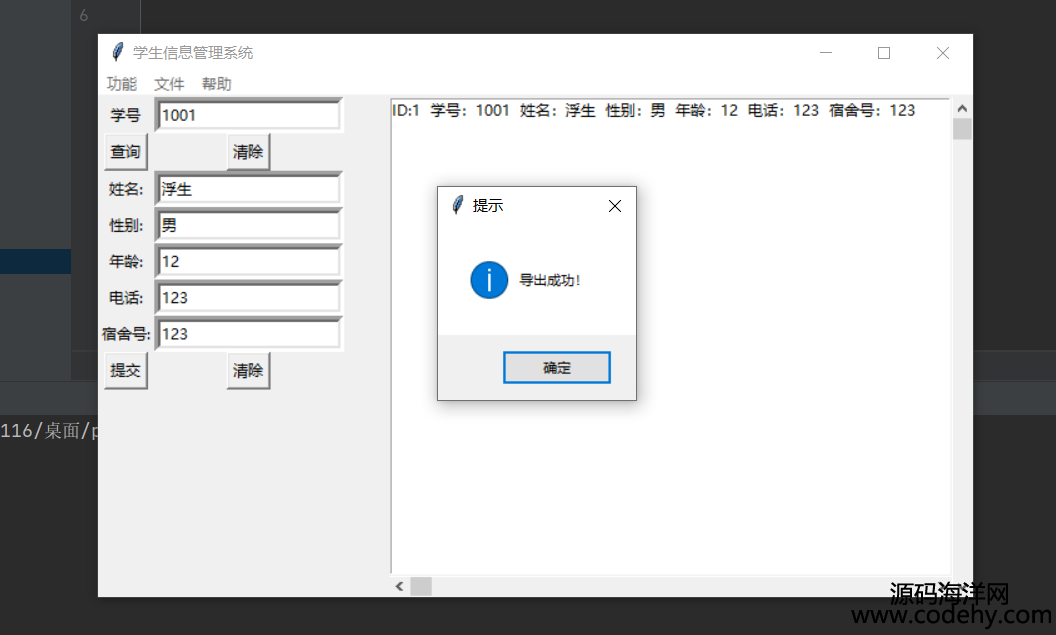Focus the 宿舍号 input field
Viewport: 1056px width, 635px height.
click(249, 335)
